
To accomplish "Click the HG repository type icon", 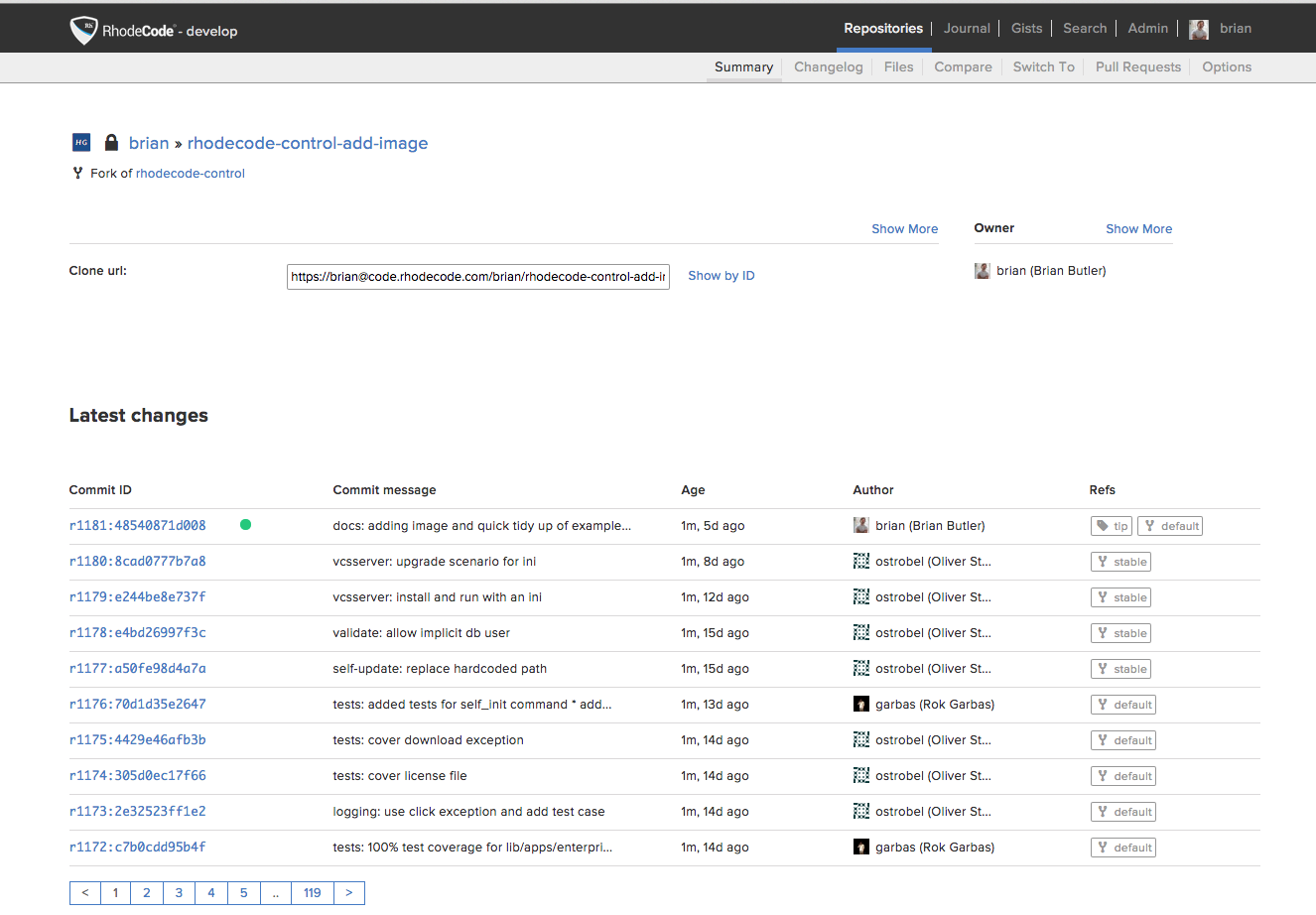I will 81,142.
